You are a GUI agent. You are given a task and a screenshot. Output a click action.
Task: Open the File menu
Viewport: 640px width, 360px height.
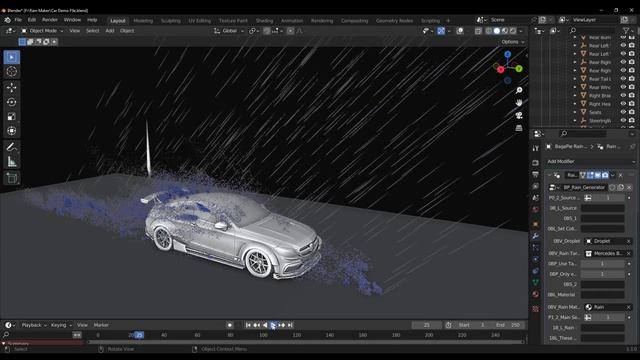coord(18,20)
